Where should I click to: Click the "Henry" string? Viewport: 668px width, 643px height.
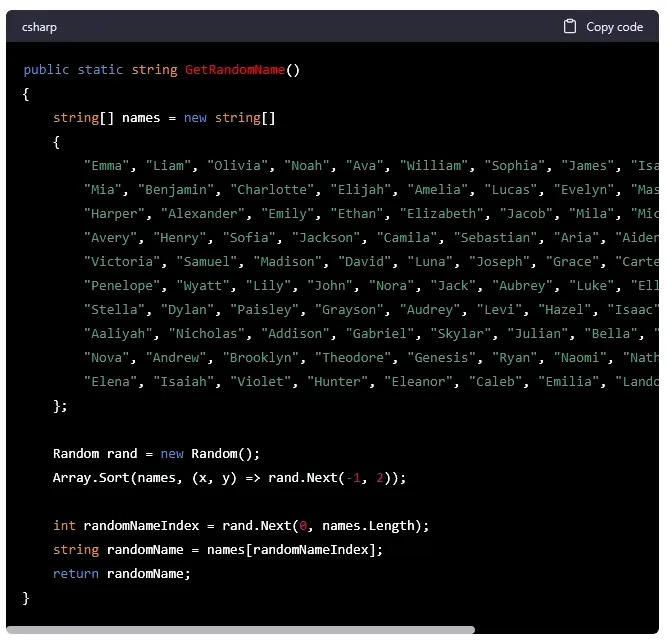(180, 237)
